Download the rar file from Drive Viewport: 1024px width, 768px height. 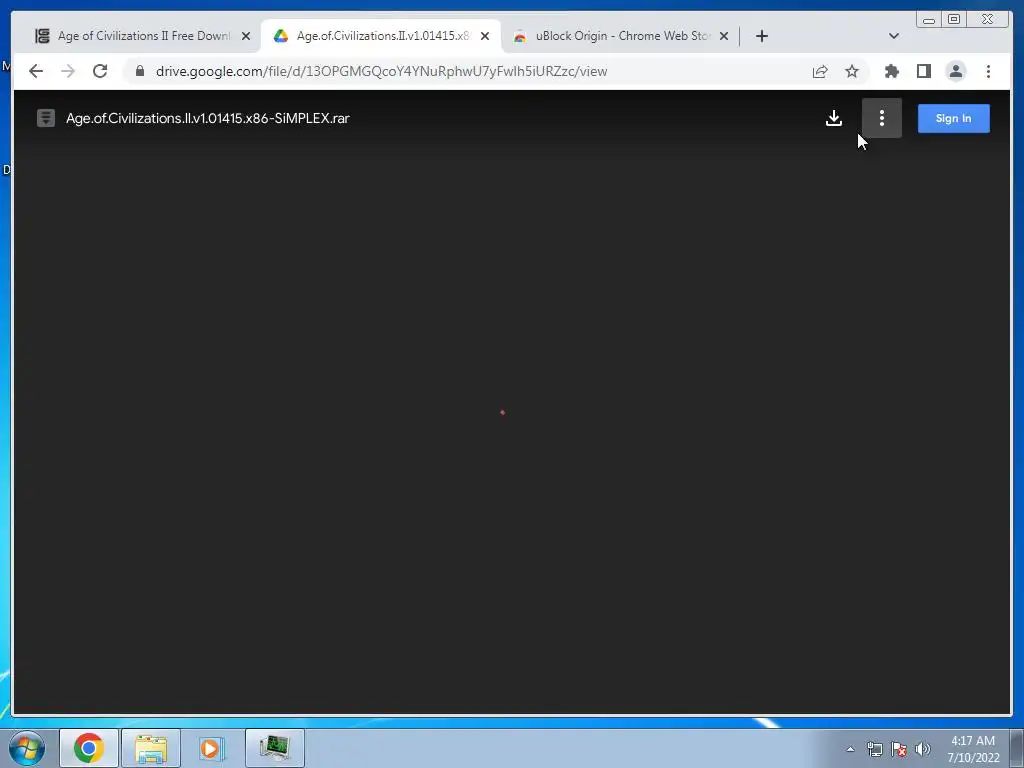tap(833, 118)
